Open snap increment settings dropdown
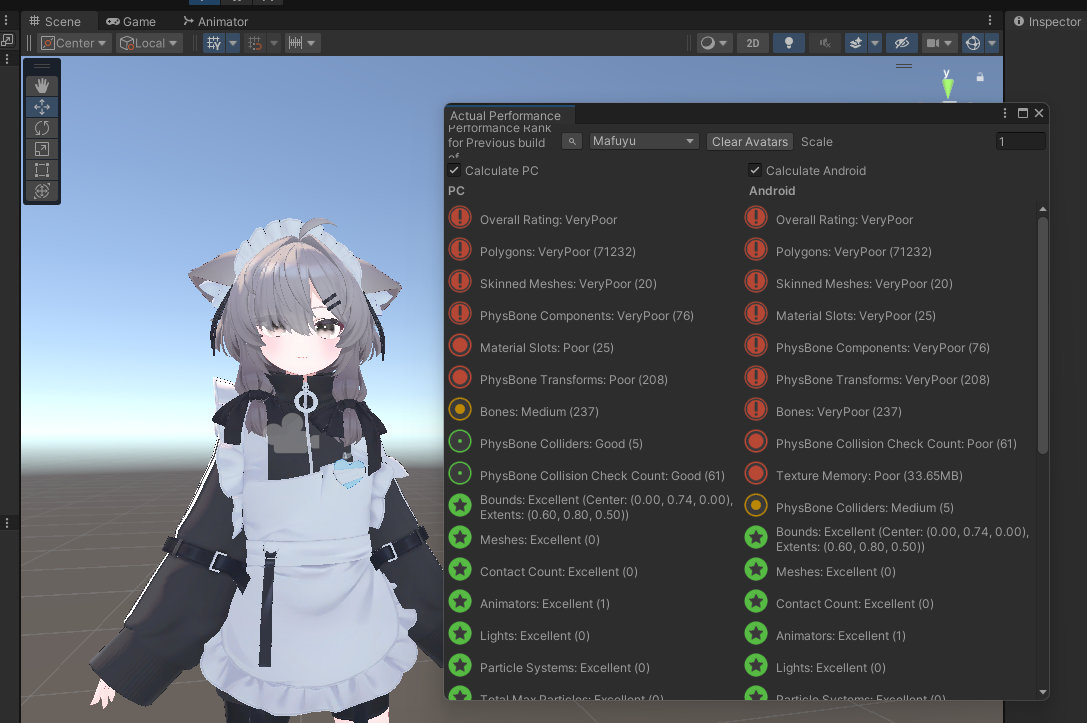This screenshot has height=723, width=1087. click(x=302, y=43)
